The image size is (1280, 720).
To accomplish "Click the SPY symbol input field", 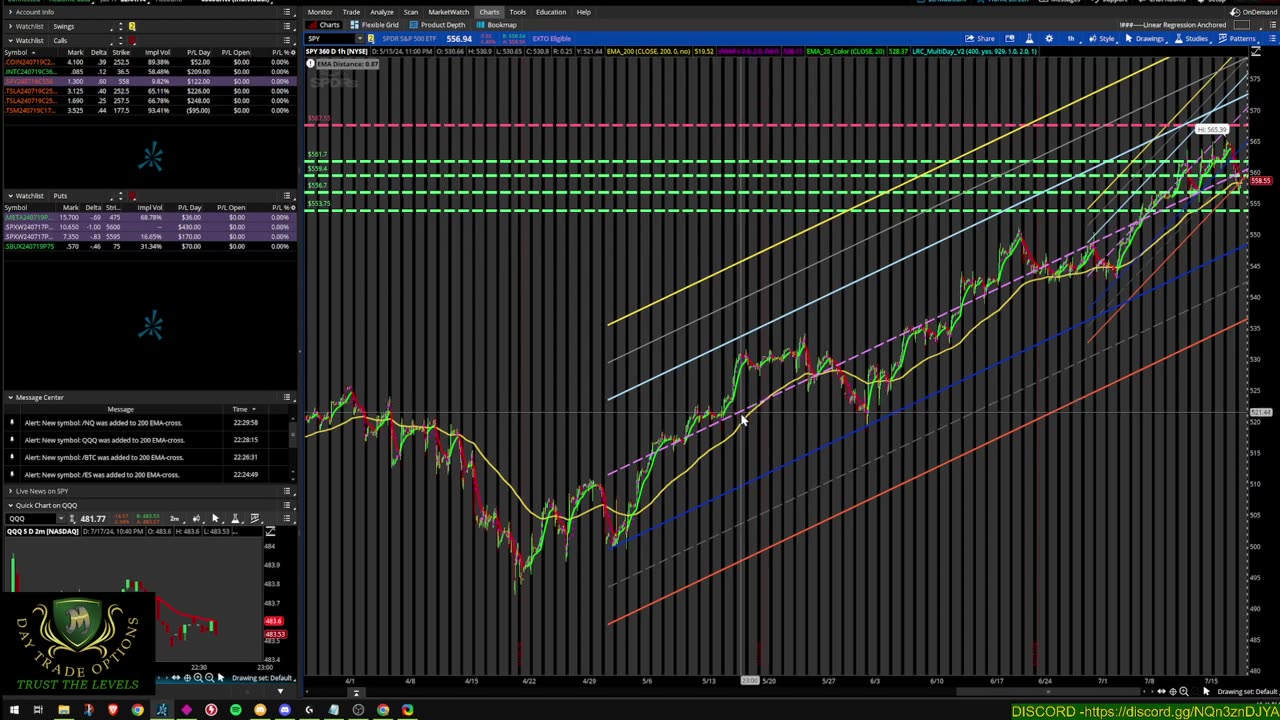I will coord(330,38).
